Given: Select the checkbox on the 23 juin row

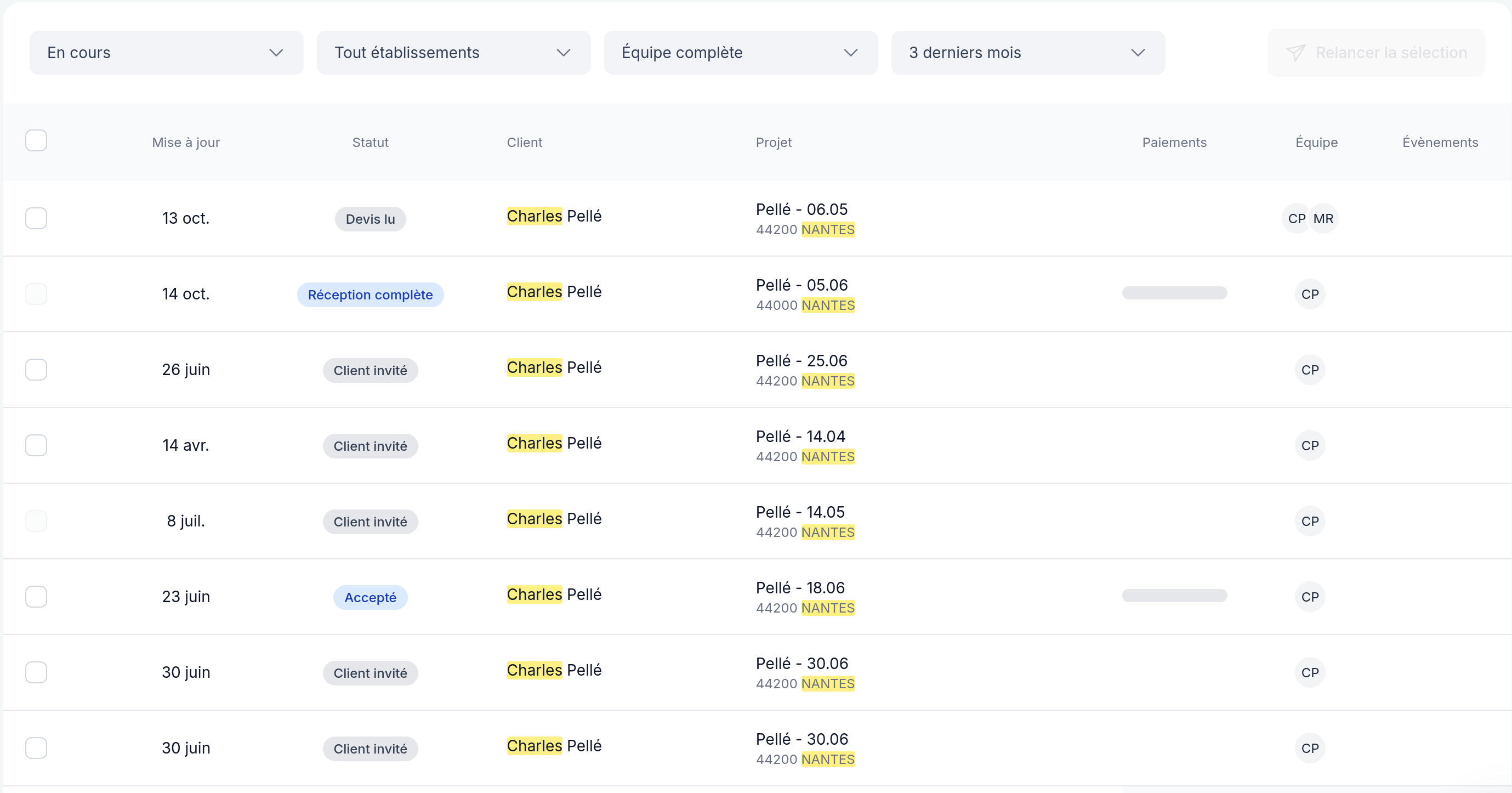Looking at the screenshot, I should 36,597.
